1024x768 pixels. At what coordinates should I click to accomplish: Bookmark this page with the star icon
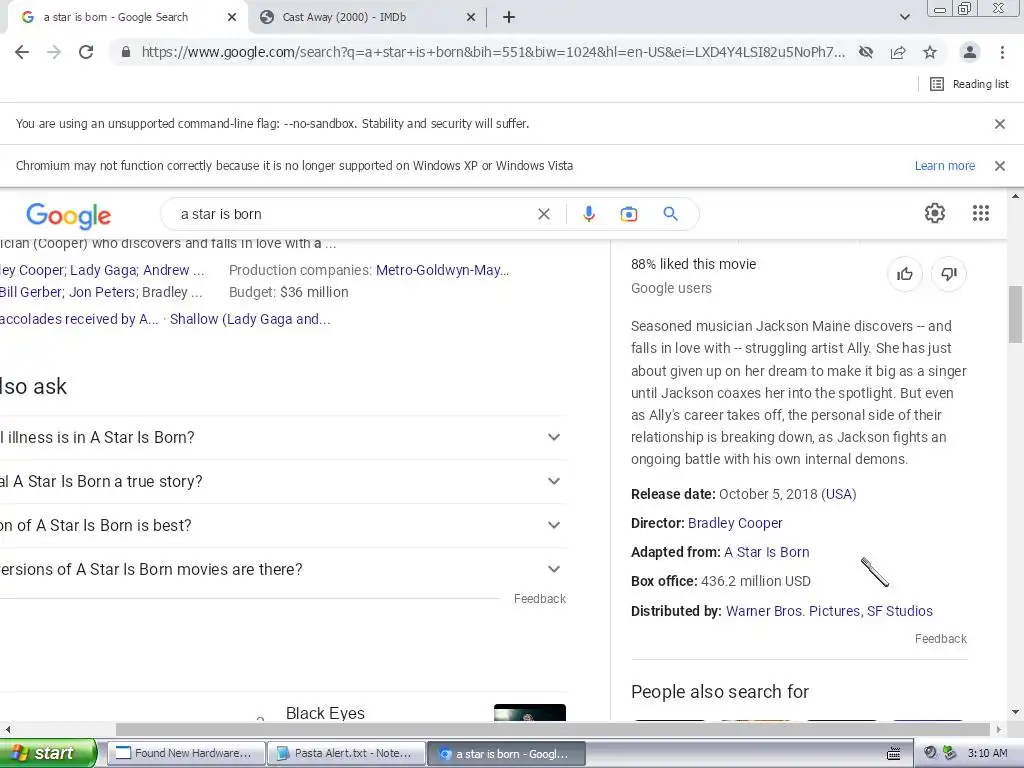(x=930, y=52)
